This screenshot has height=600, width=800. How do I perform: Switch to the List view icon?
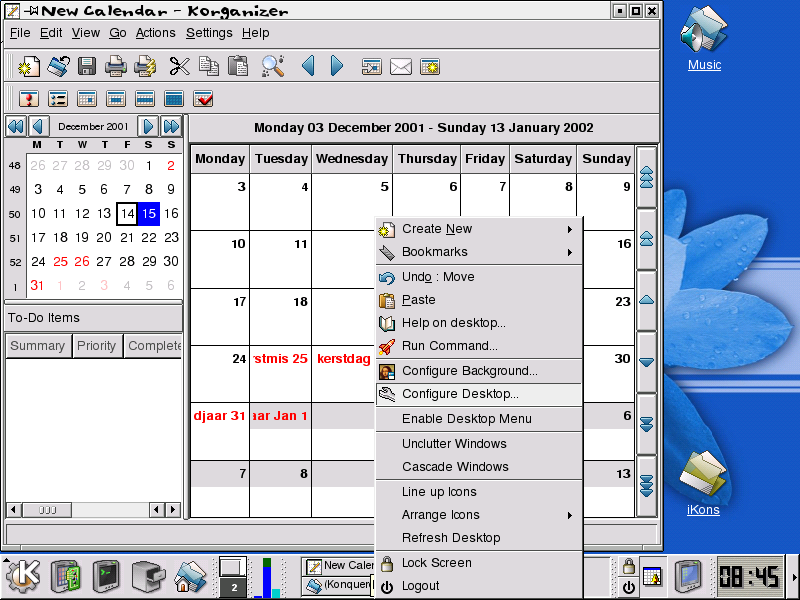point(58,98)
